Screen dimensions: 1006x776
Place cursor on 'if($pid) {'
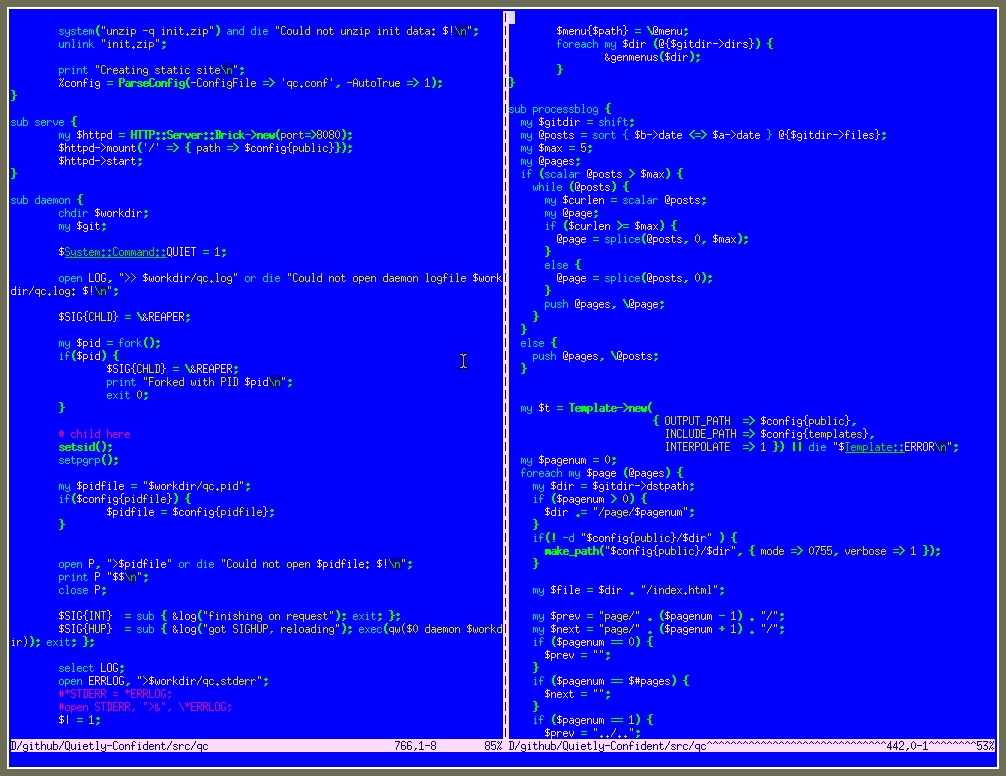[89, 356]
